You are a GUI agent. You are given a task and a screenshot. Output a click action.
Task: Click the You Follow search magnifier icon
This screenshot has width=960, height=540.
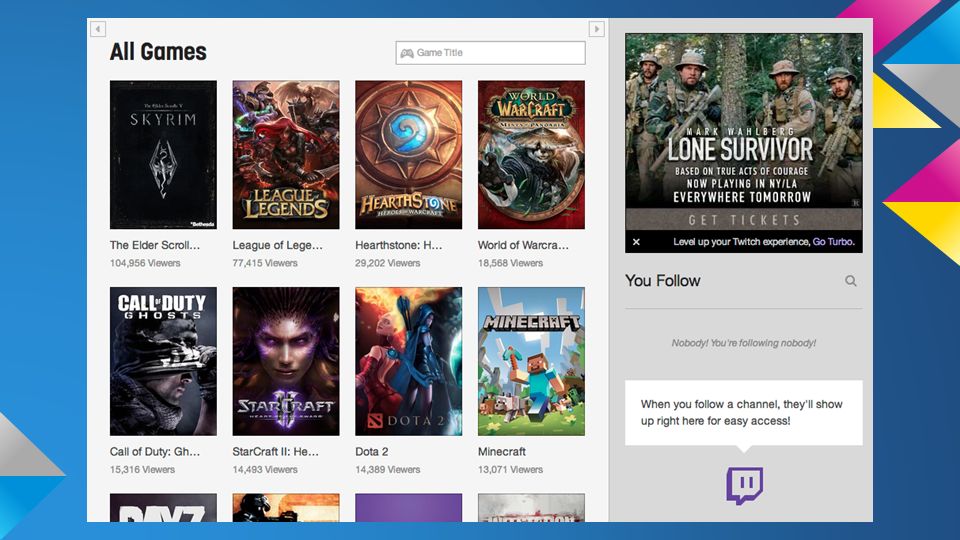click(x=850, y=281)
